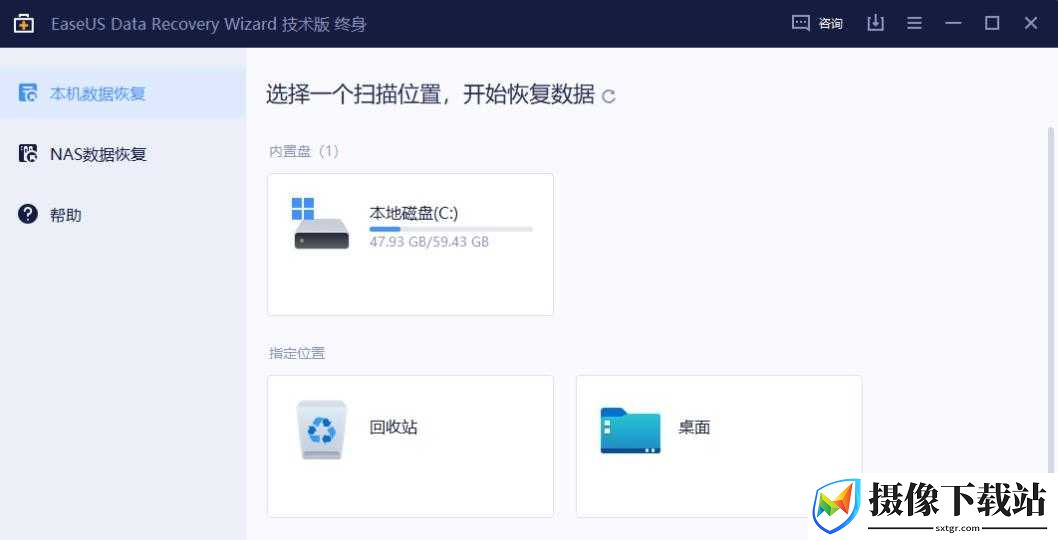This screenshot has width=1058, height=540.
Task: Open the hamburger menu in title bar
Action: [x=914, y=24]
